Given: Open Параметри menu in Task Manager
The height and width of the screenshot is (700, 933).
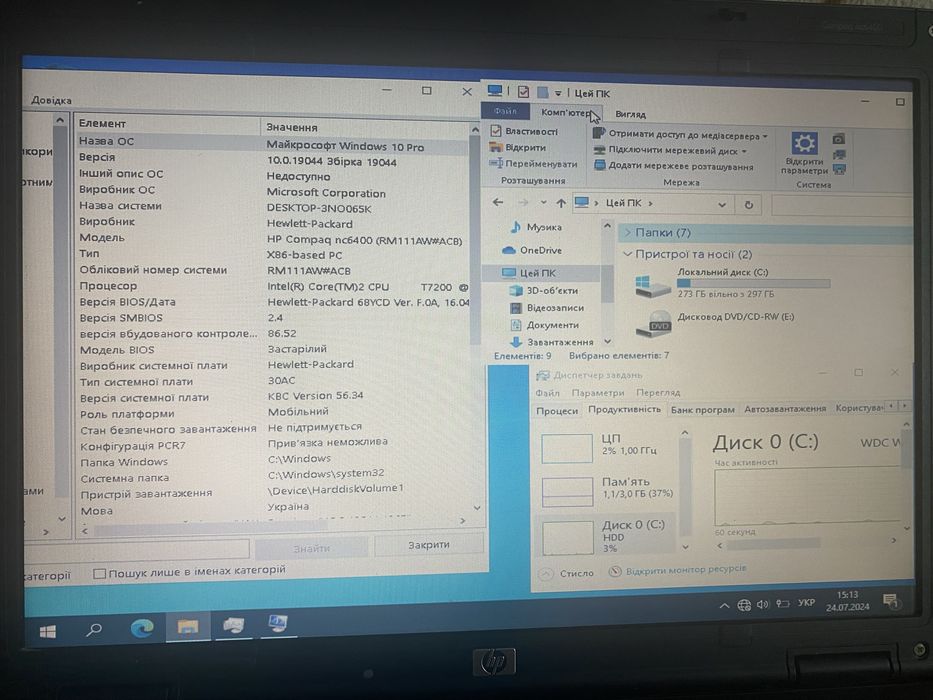Looking at the screenshot, I should 597,393.
